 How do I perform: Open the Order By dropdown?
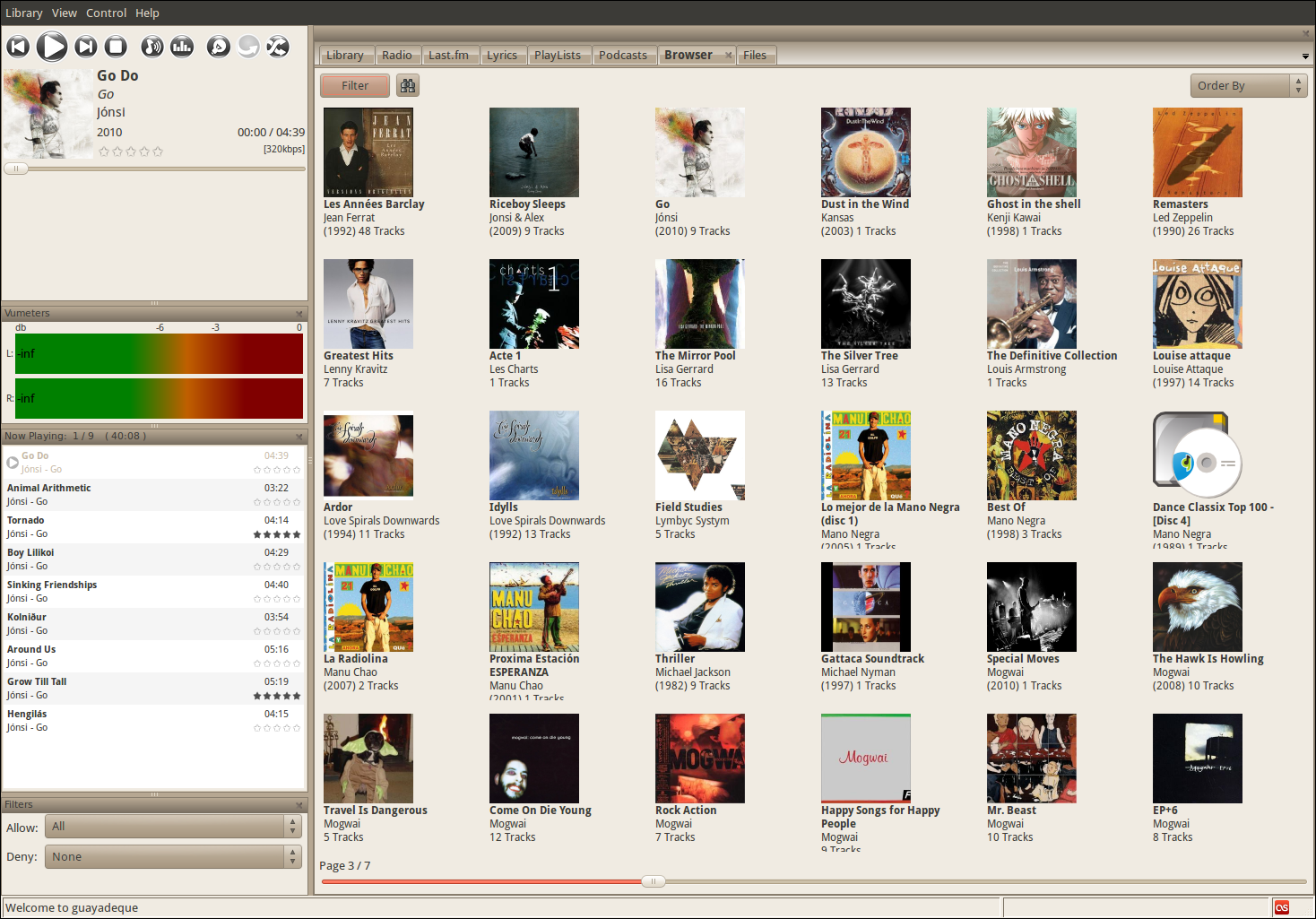pos(1248,85)
